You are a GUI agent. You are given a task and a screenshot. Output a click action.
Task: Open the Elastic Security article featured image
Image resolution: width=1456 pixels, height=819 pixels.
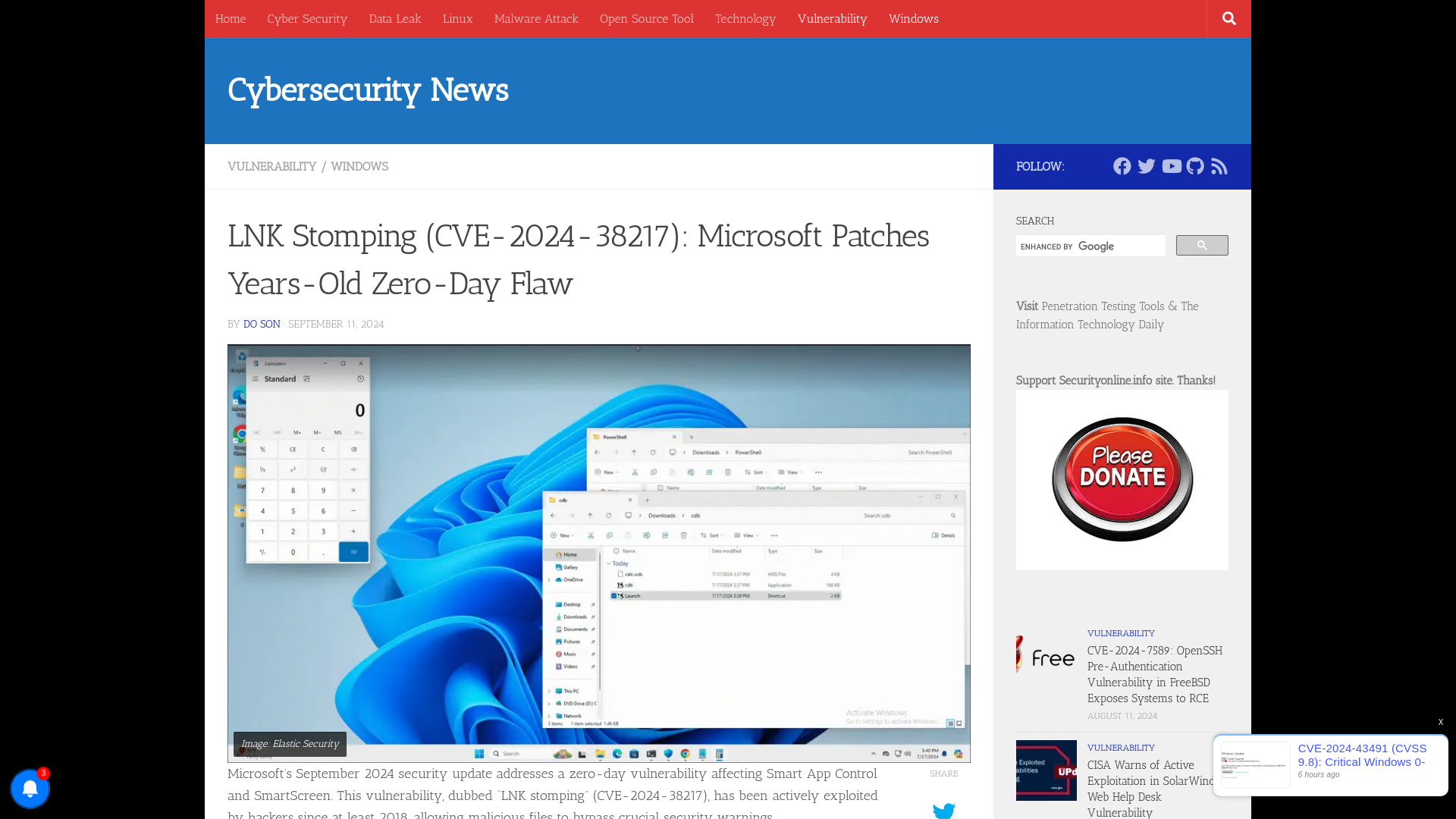599,554
